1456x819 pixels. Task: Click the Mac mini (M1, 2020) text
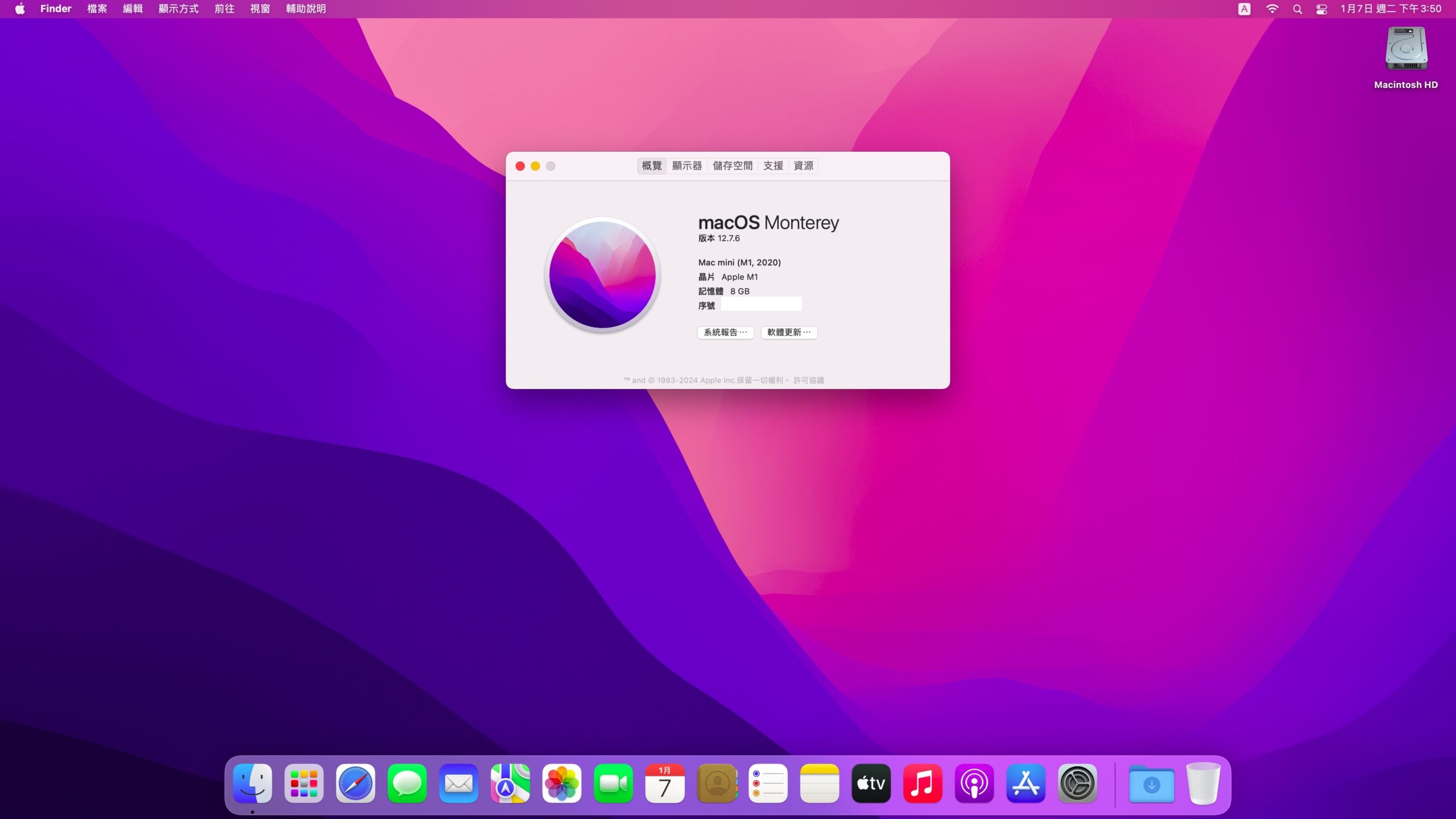click(739, 262)
